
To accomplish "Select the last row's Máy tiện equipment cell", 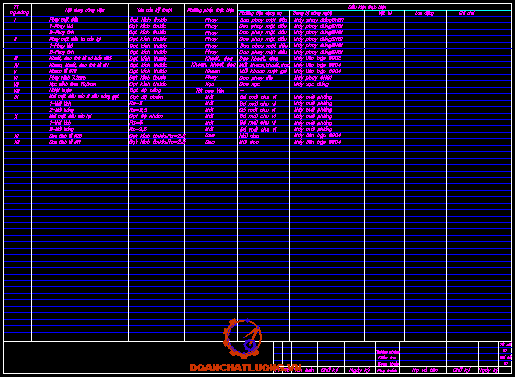I will point(317,142).
